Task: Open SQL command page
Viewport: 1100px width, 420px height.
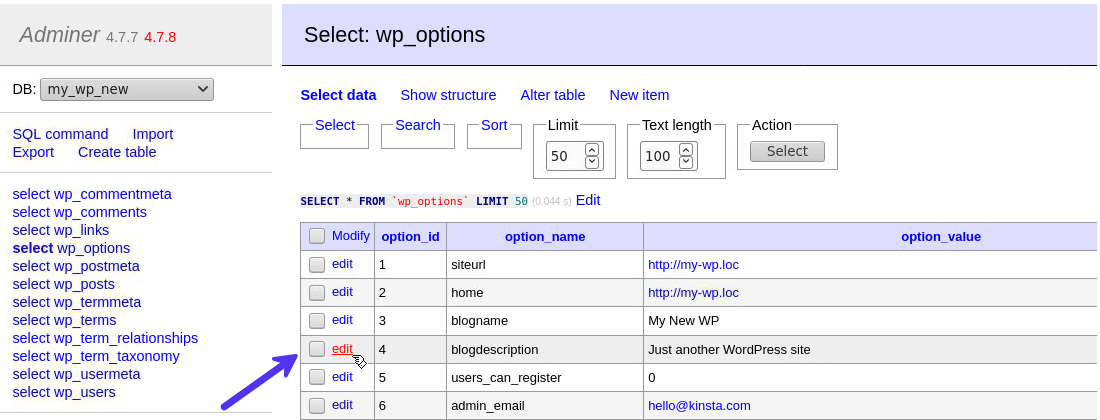Action: (x=60, y=134)
